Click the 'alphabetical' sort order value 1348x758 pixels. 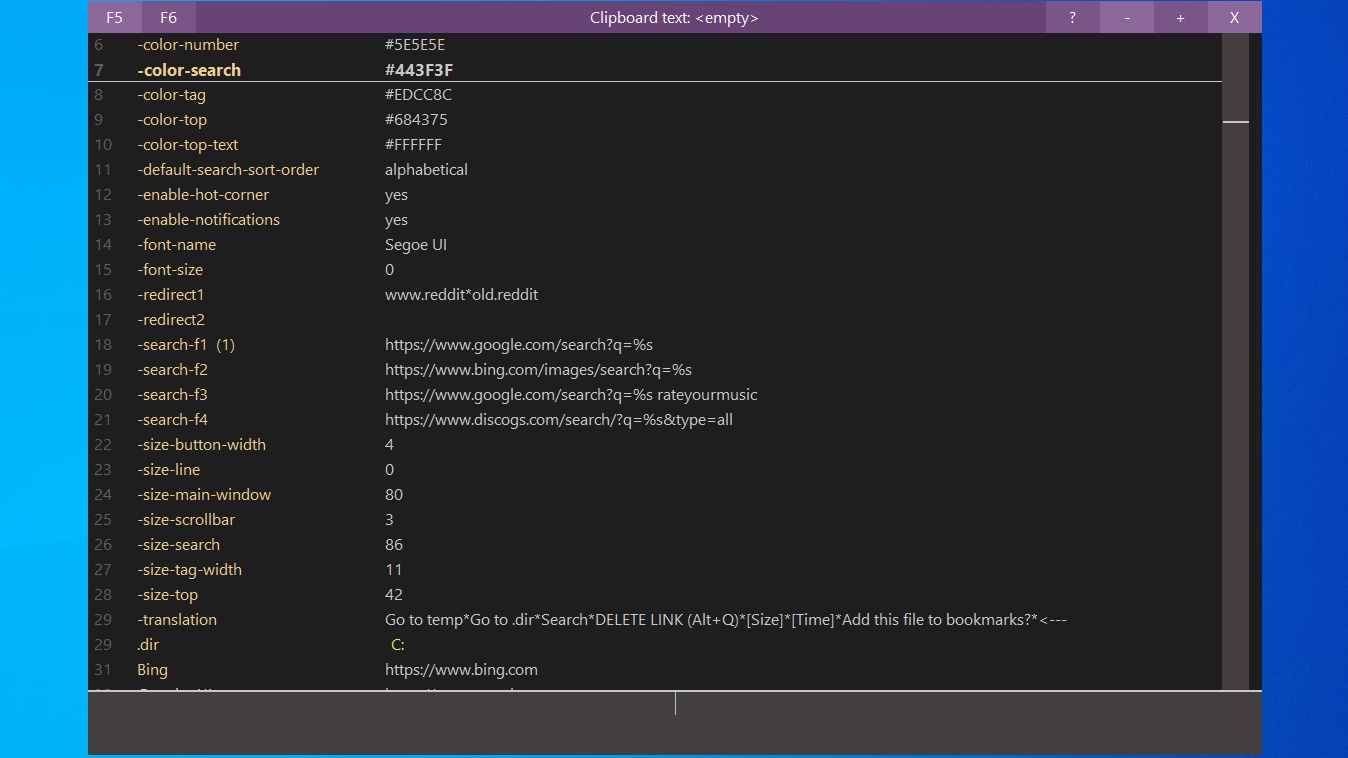coord(426,170)
